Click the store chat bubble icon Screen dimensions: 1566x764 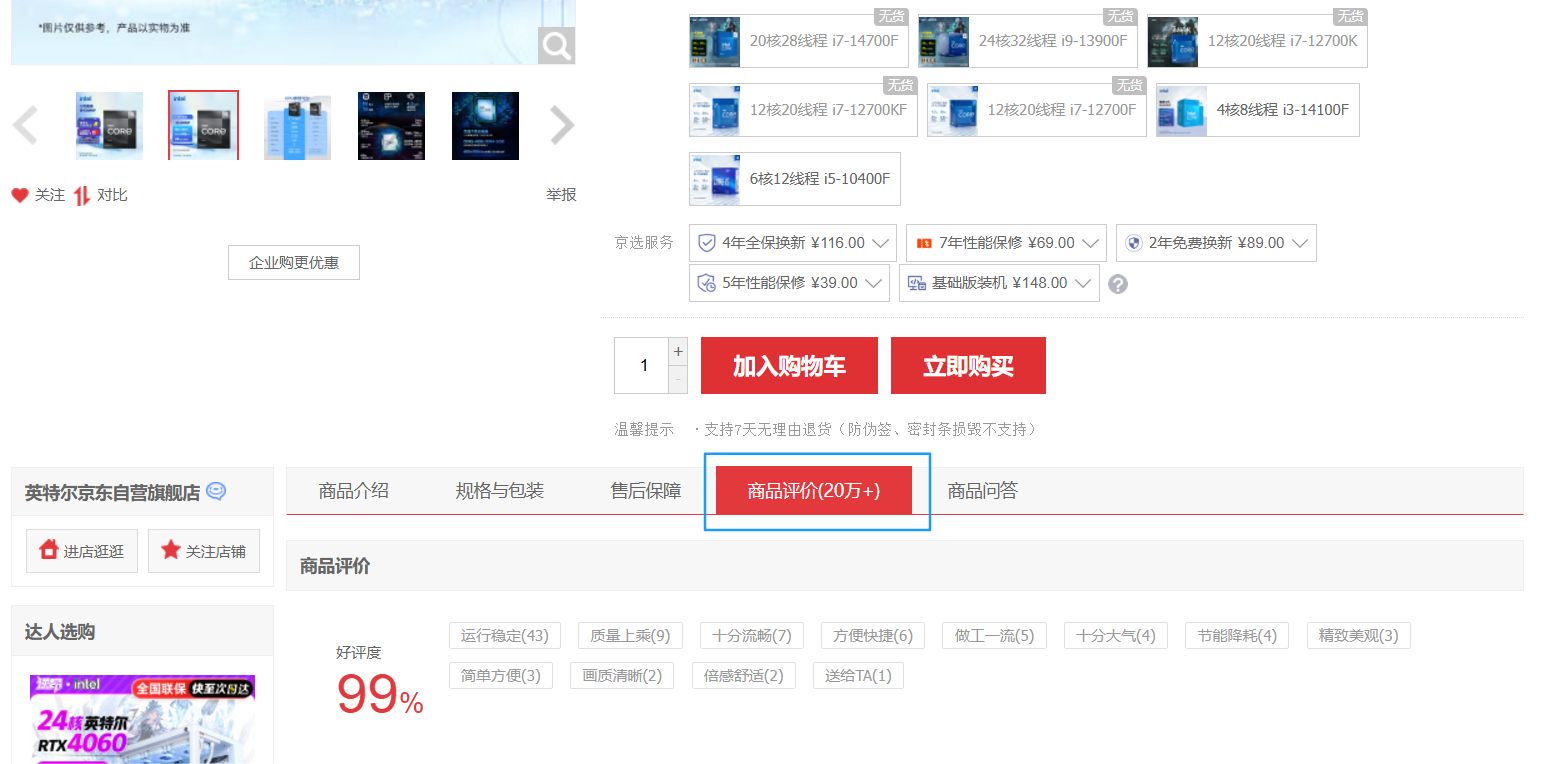(x=216, y=492)
